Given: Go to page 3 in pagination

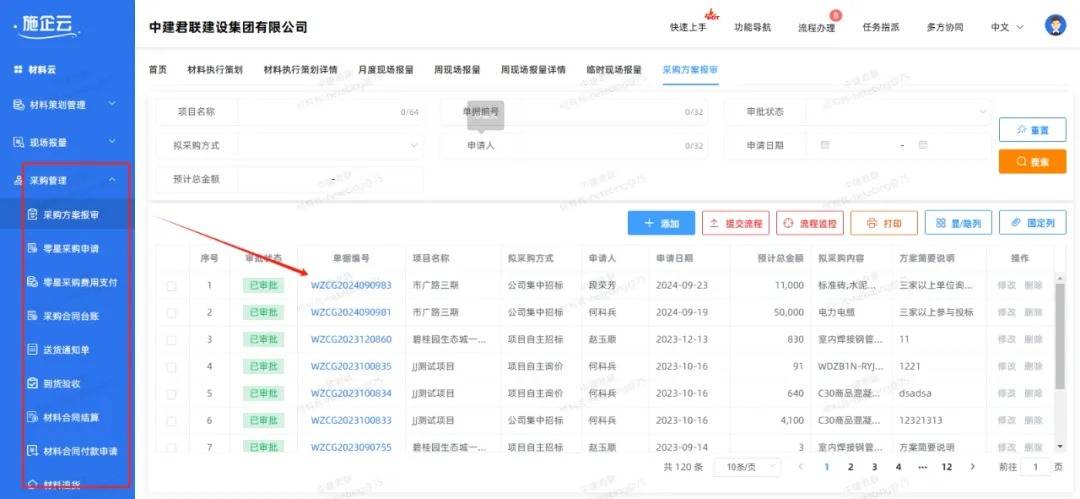Looking at the screenshot, I should [874, 467].
